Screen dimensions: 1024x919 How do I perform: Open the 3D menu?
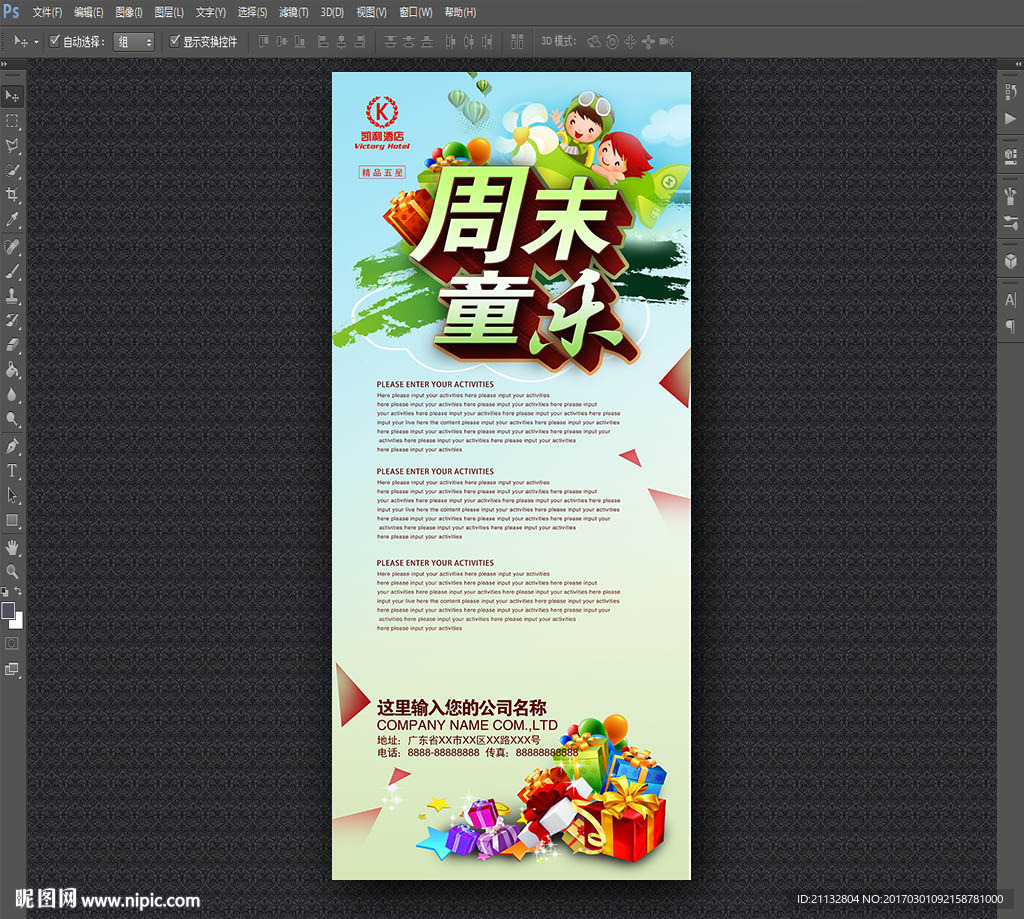click(x=332, y=12)
